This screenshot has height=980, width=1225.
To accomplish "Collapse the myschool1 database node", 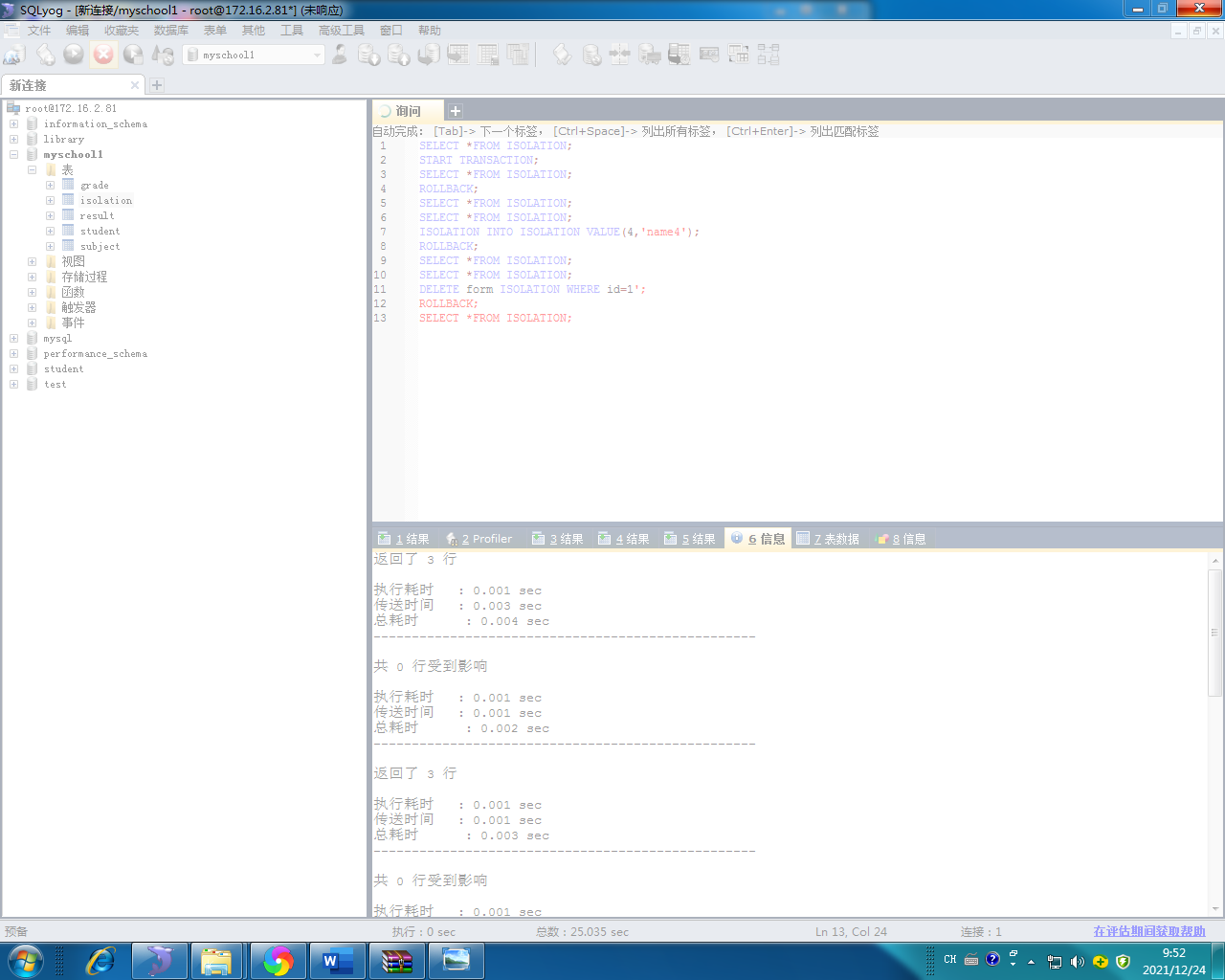I will [13, 155].
